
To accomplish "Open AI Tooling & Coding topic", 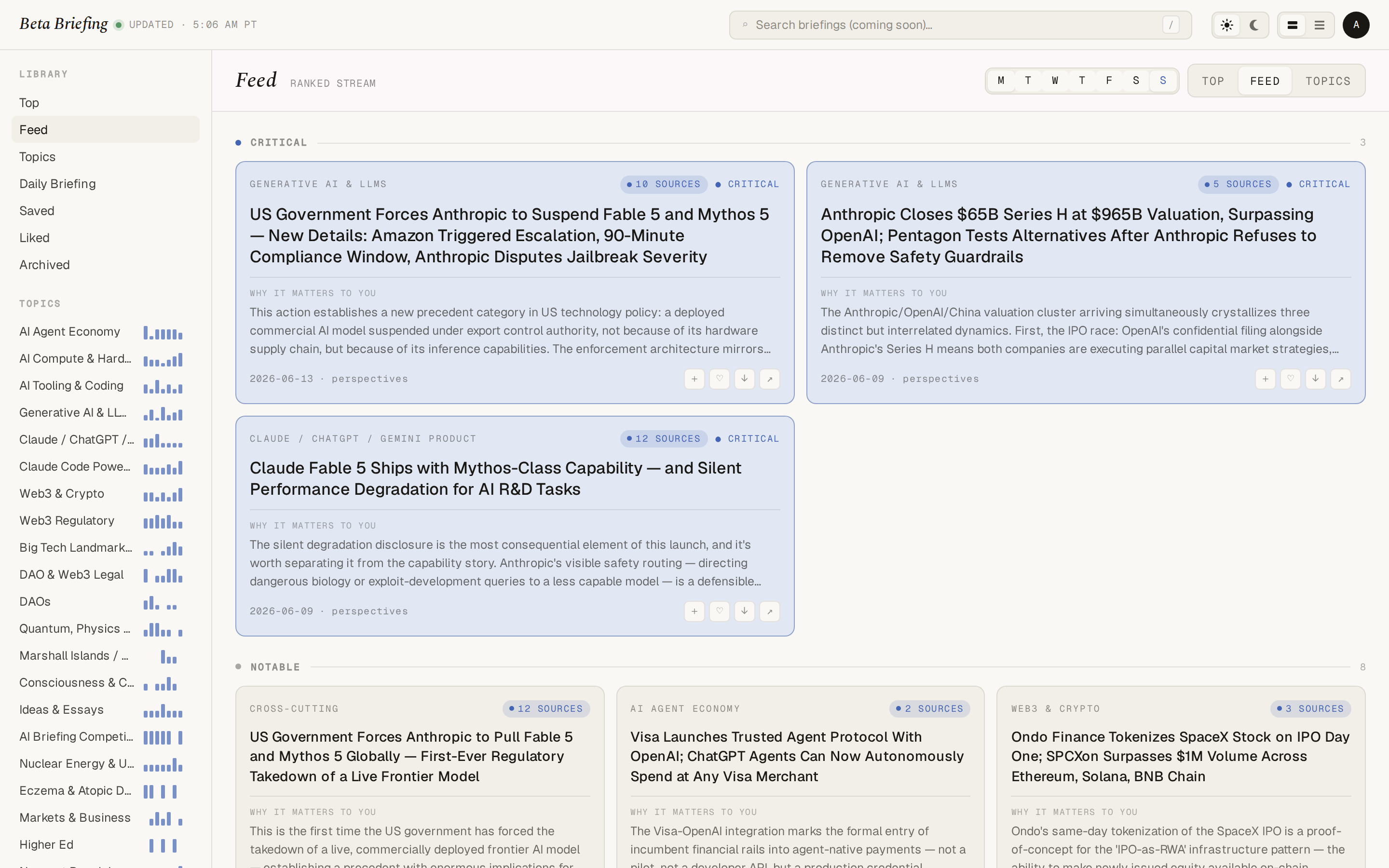I will click(106, 386).
